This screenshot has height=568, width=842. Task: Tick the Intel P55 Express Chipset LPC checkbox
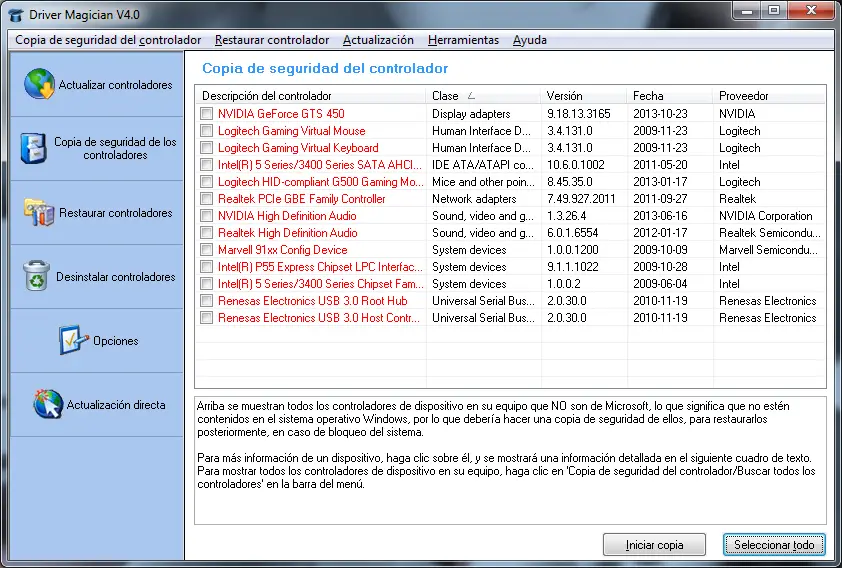coord(206,267)
